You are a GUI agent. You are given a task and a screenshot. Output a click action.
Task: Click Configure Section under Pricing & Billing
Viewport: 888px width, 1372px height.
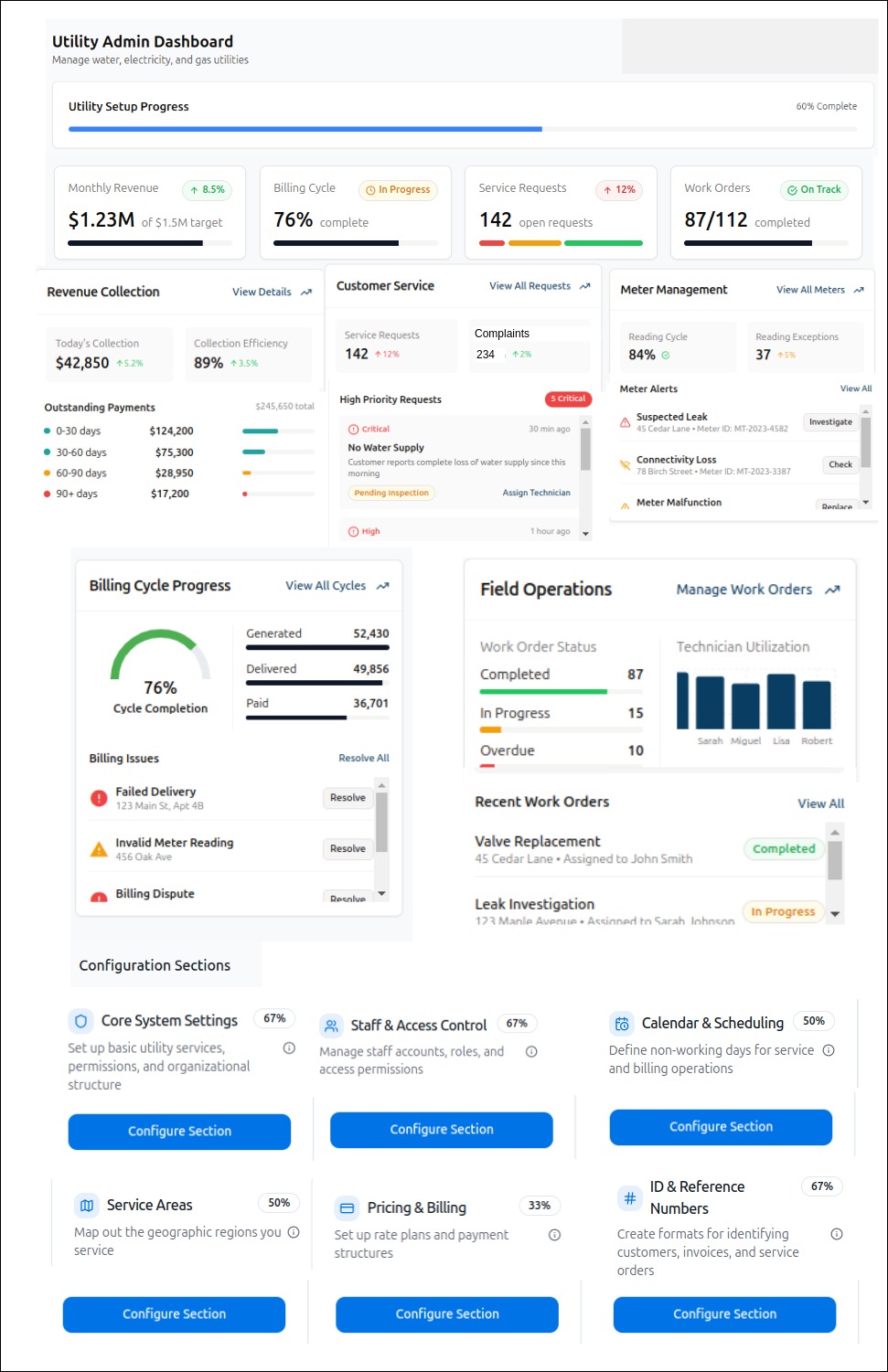click(447, 1314)
